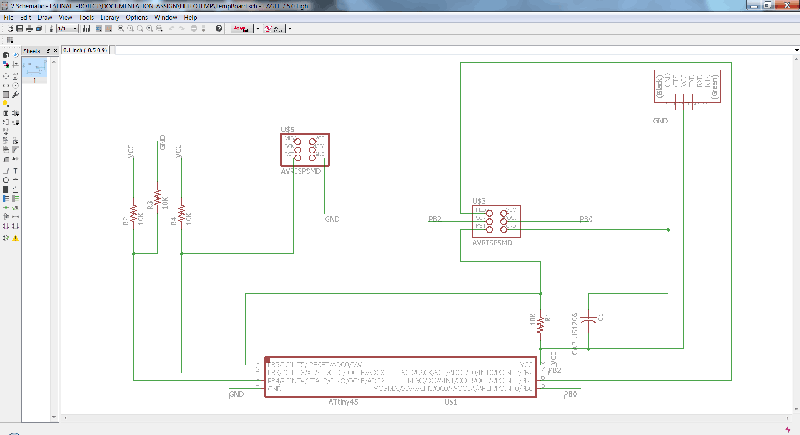Image resolution: width=800 pixels, height=435 pixels.
Task: Select the Wire drawing tool
Action: point(6,171)
